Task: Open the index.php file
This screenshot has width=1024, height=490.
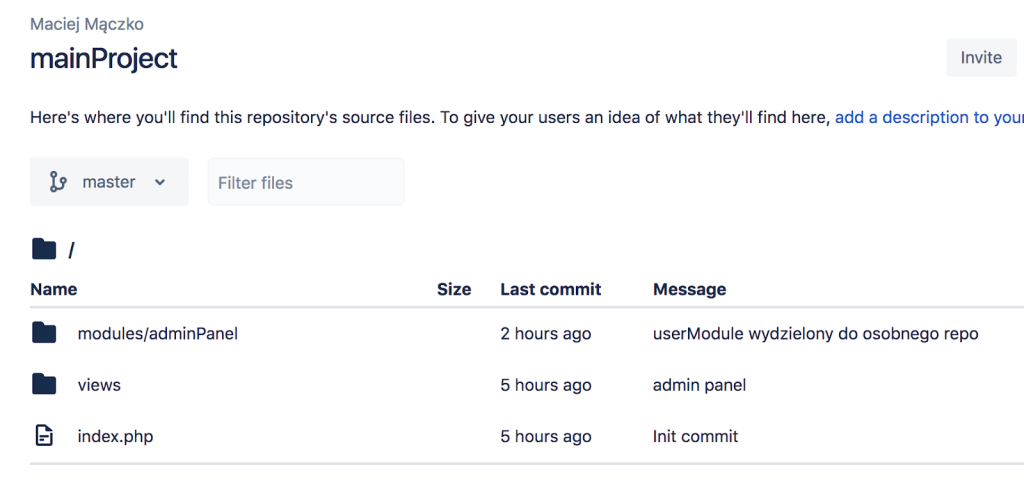Action: (116, 436)
